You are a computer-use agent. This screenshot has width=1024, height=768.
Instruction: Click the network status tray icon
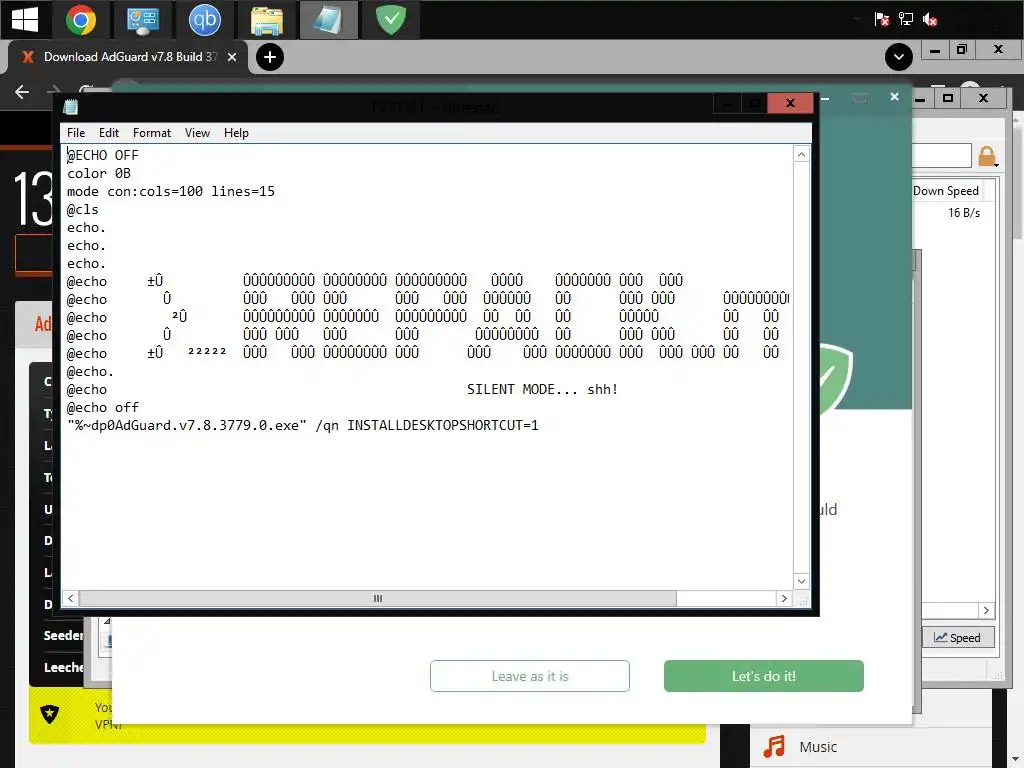[x=906, y=19]
